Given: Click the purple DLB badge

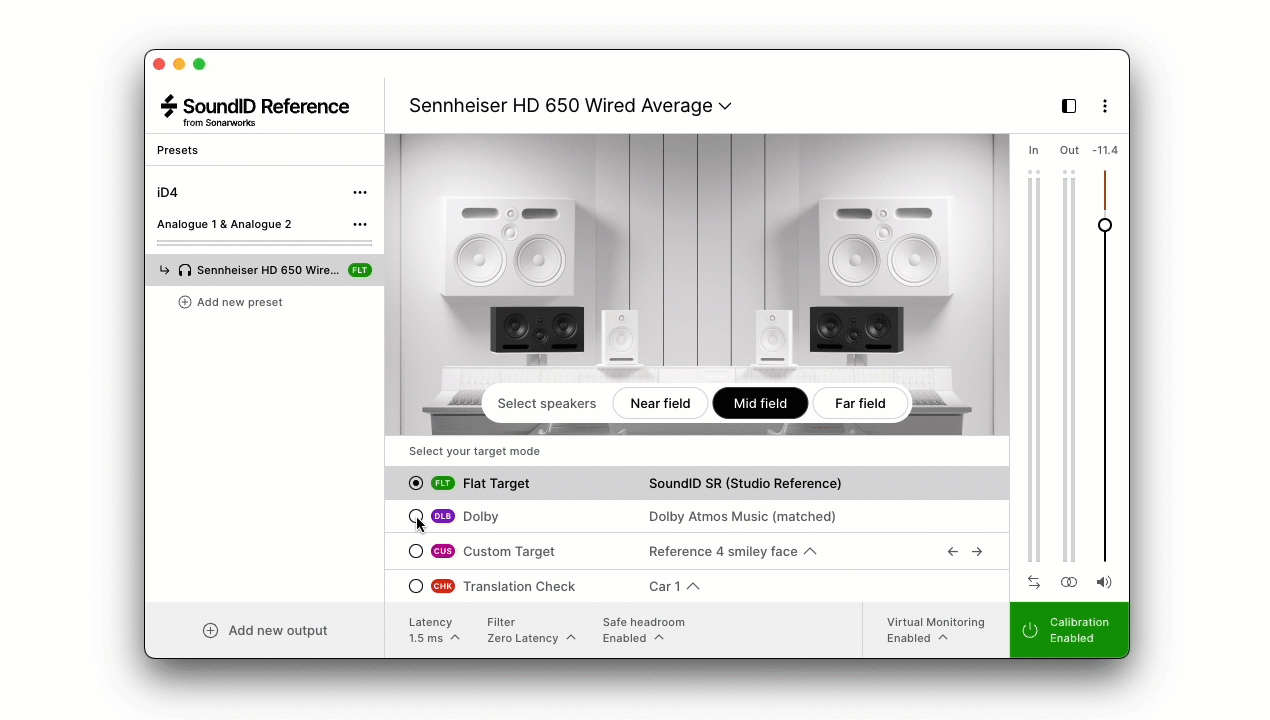Looking at the screenshot, I should coord(443,516).
